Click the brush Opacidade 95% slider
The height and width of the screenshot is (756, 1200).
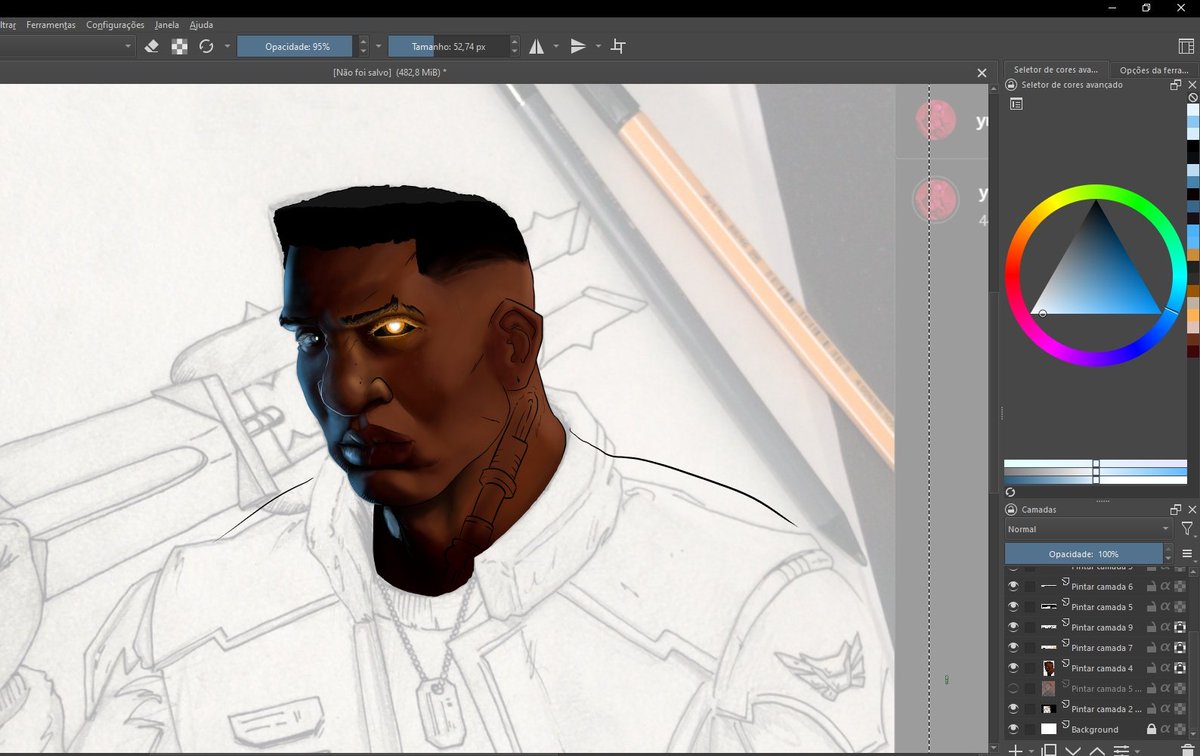(x=297, y=46)
